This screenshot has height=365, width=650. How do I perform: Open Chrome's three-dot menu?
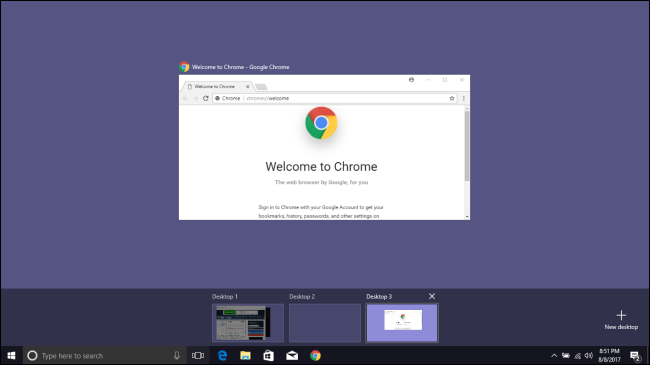463,98
